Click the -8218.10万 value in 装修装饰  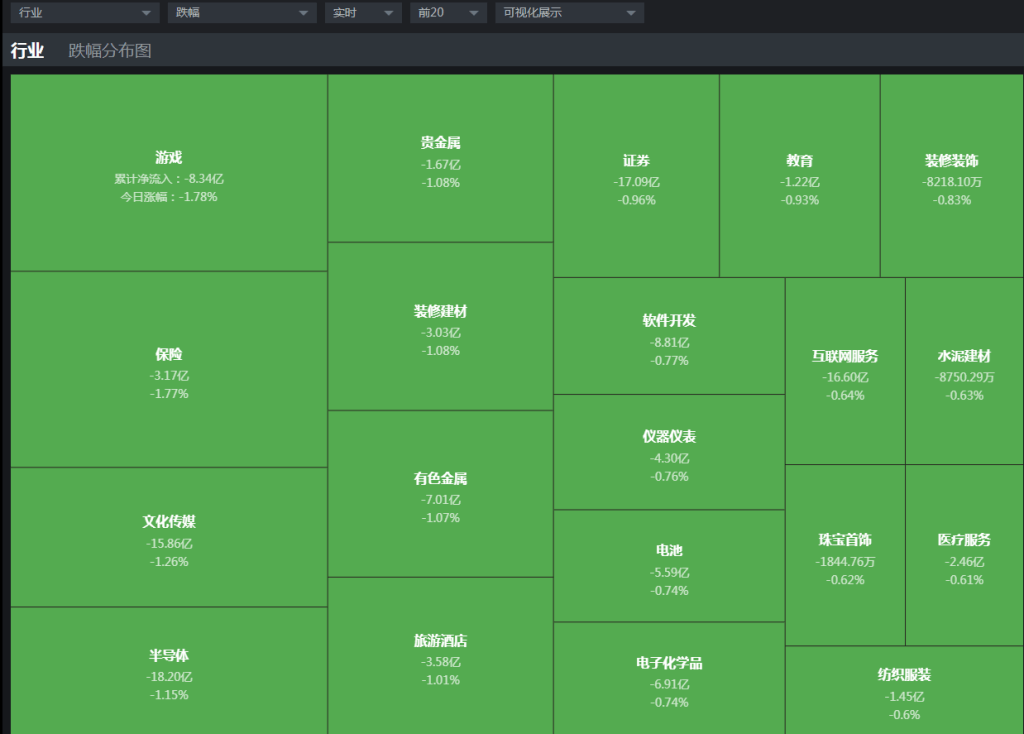coord(952,182)
